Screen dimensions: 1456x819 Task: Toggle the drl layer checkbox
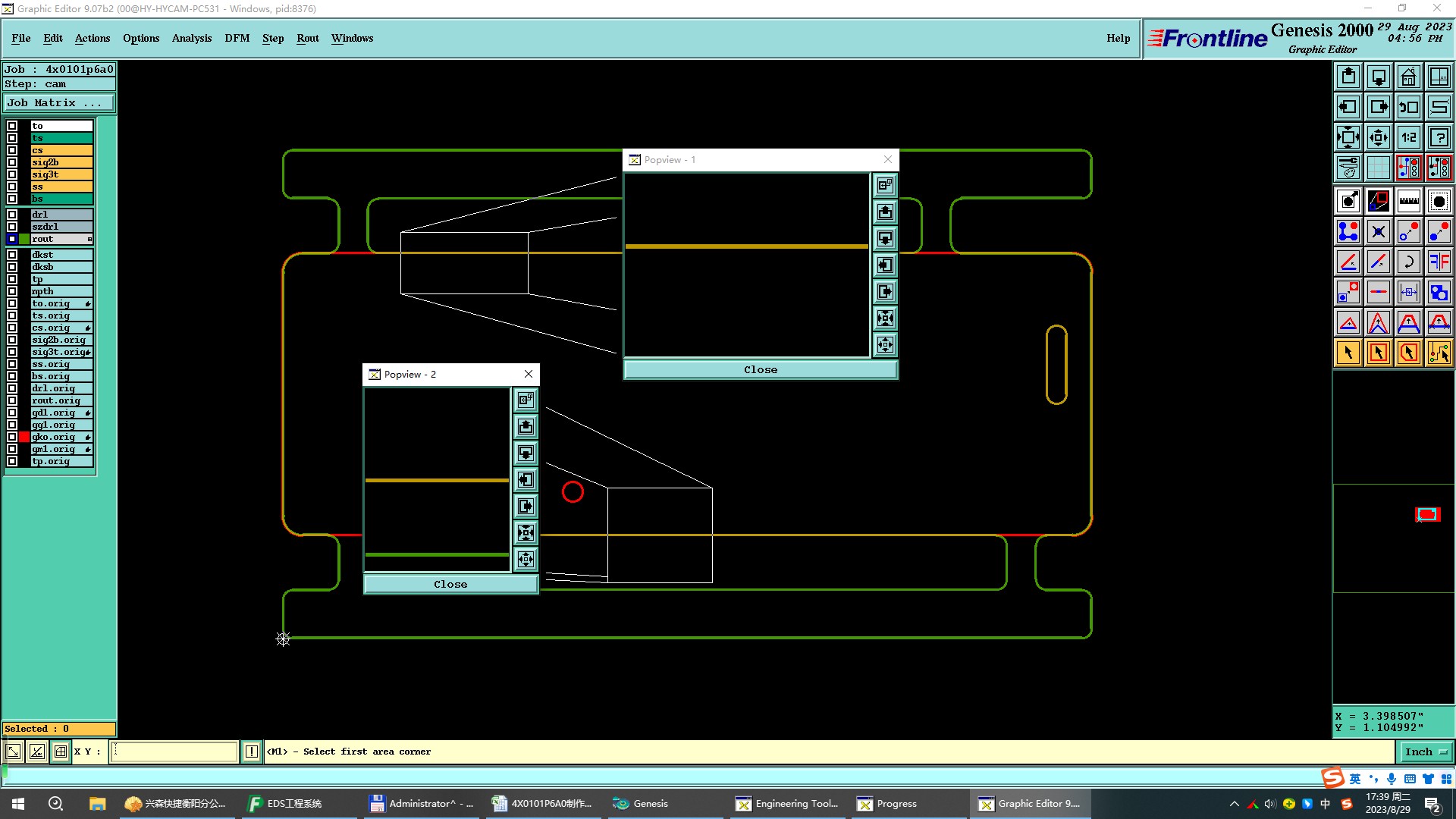tap(12, 215)
